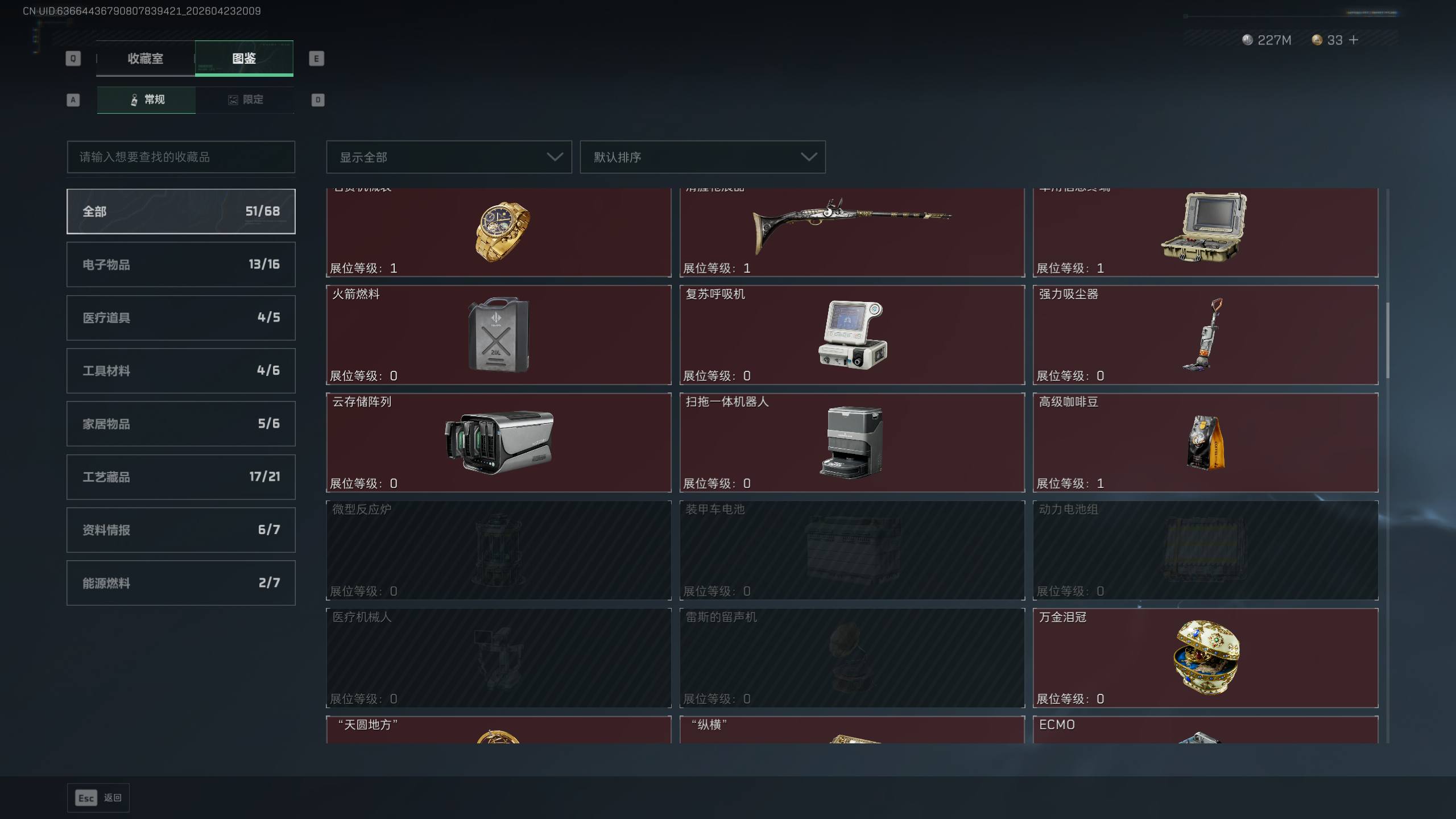Expand the 显示全部 filter dropdown
The image size is (1456, 819).
point(449,157)
